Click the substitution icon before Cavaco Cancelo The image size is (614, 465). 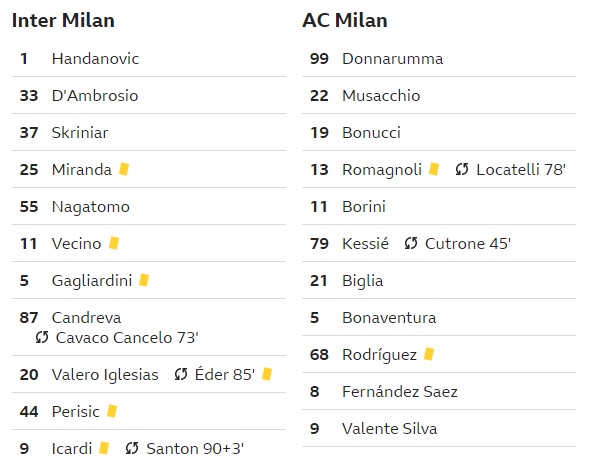pyautogui.click(x=42, y=337)
